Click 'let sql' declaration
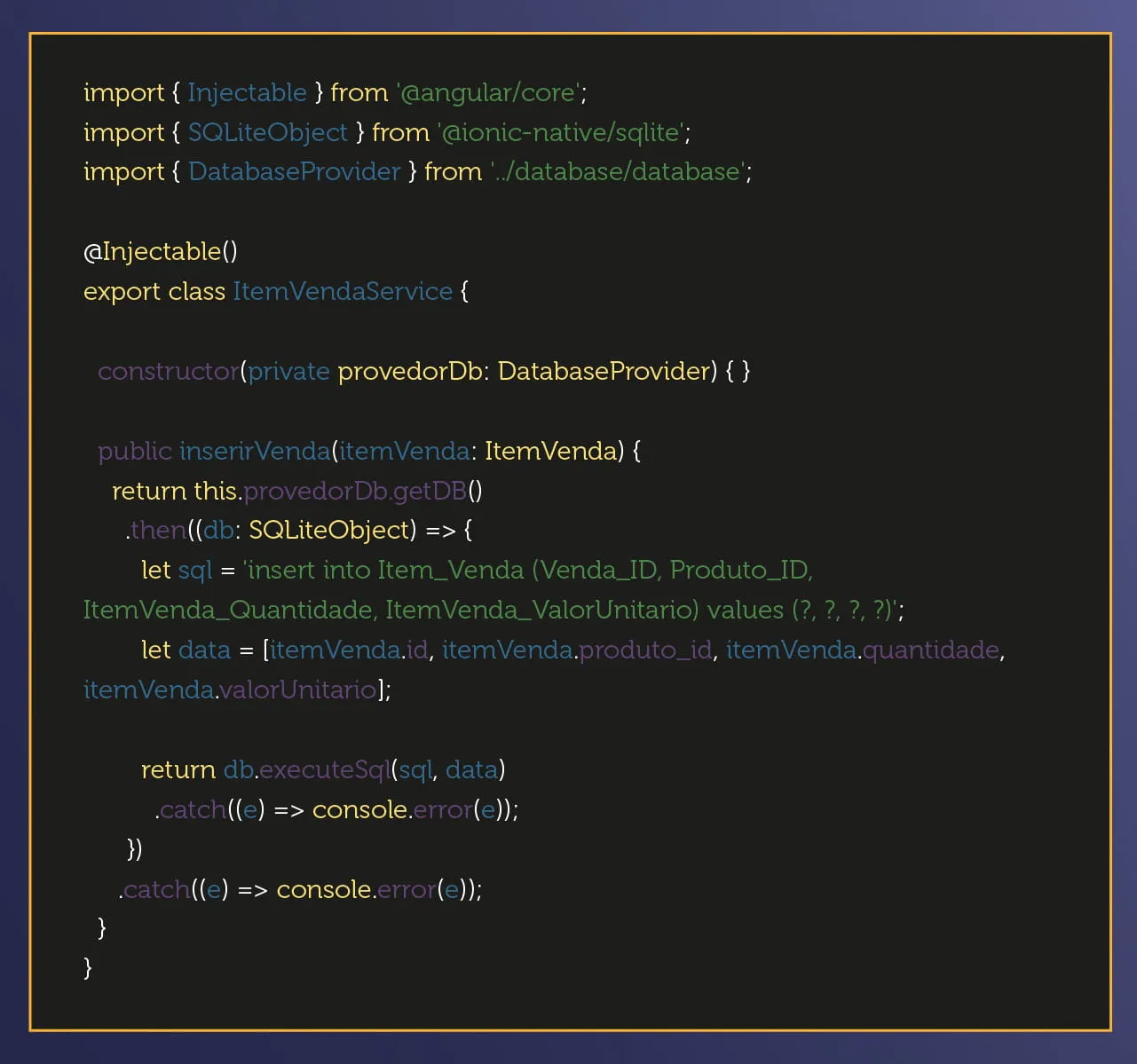The width and height of the screenshot is (1137, 1064). coord(177,570)
